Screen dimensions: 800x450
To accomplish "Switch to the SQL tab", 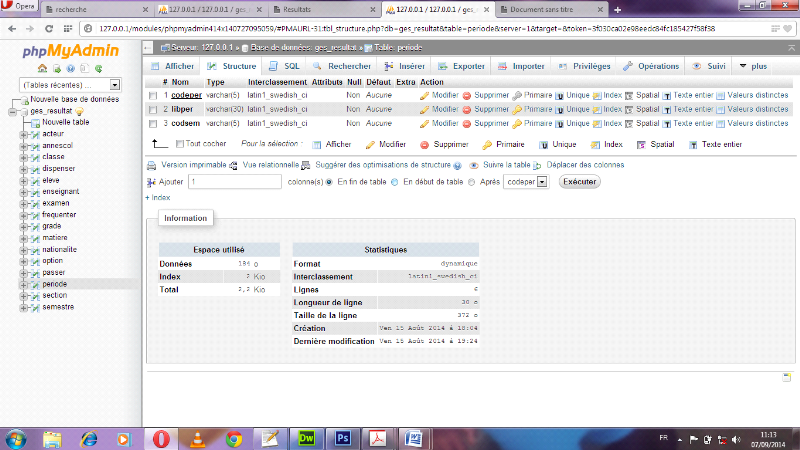I will point(285,66).
